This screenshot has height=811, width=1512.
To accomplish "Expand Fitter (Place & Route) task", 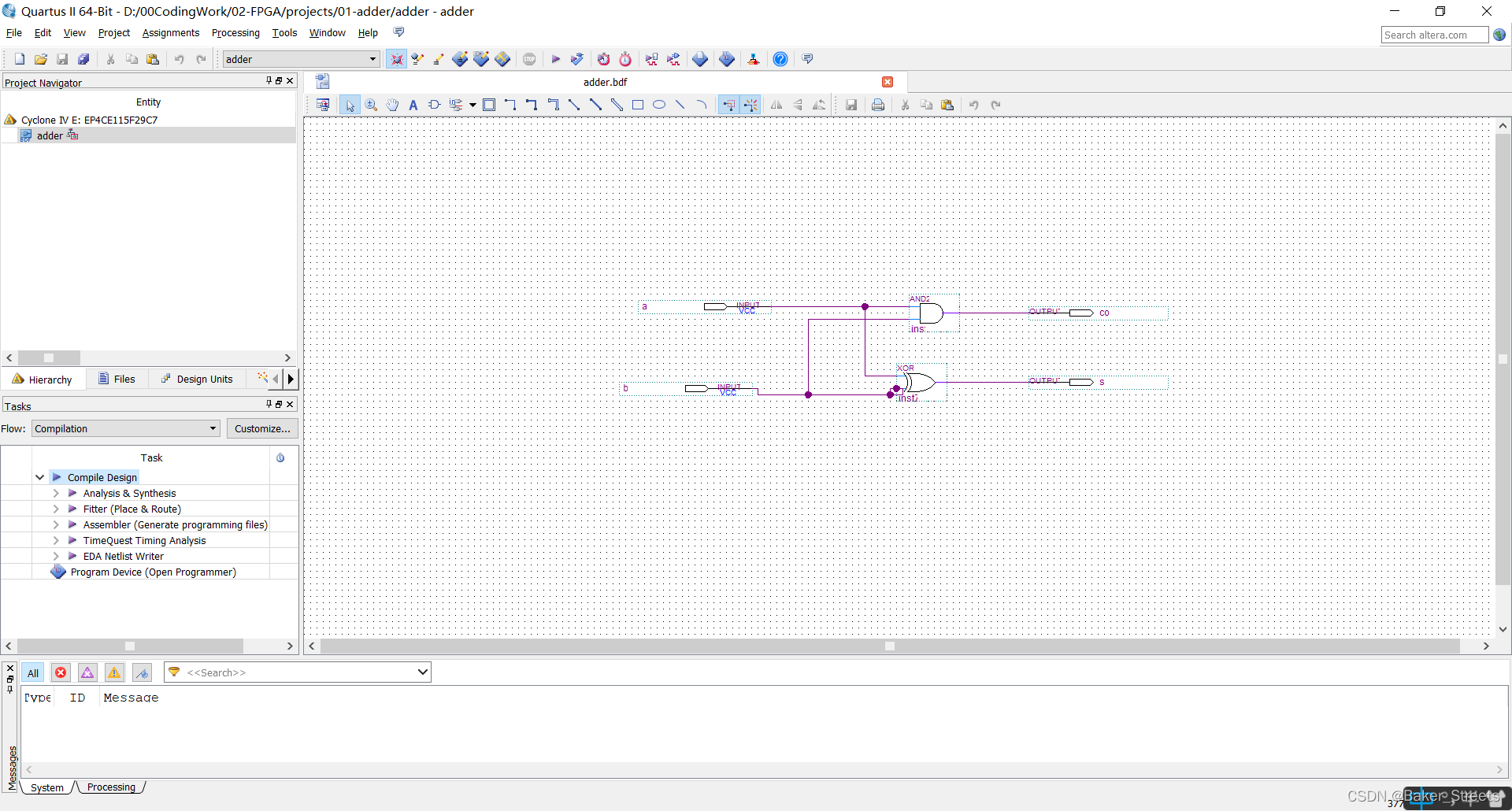I will coord(56,509).
